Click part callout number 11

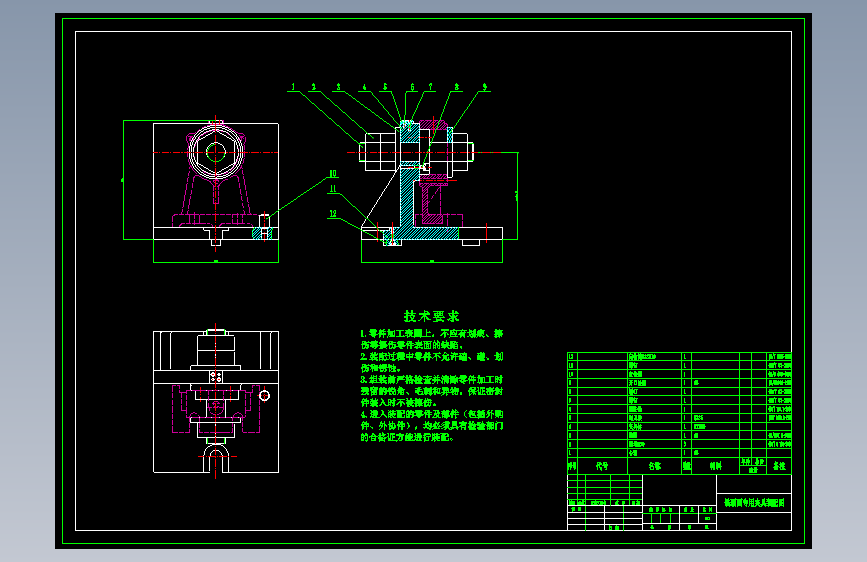333,189
